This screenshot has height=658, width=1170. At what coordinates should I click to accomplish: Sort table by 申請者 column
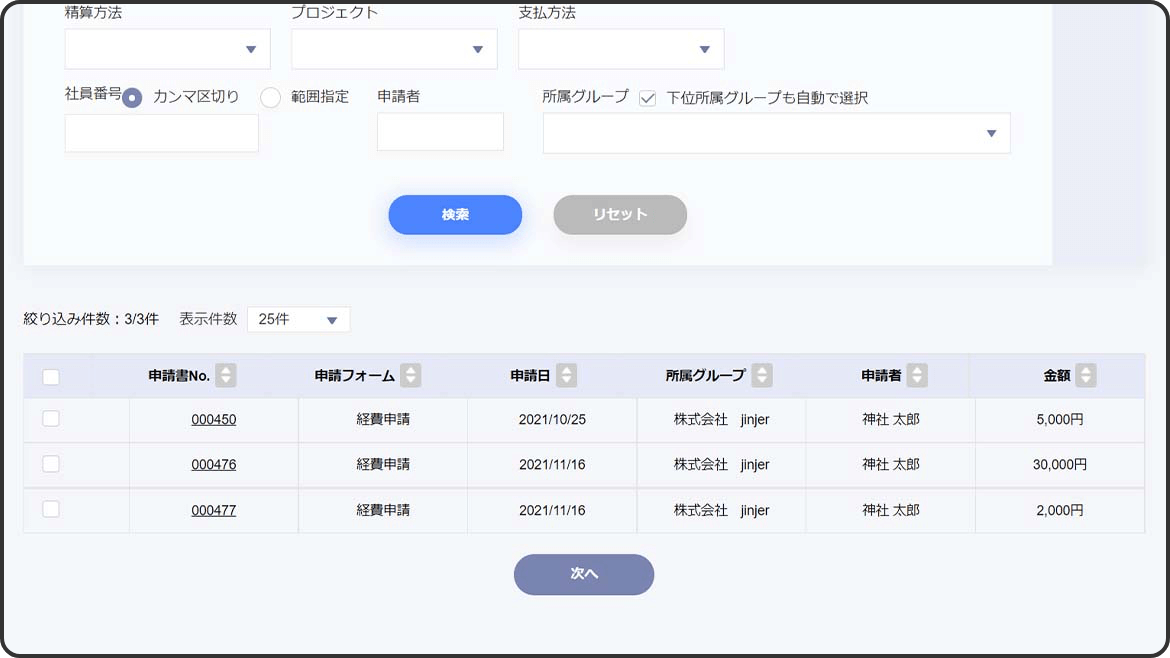(x=917, y=376)
